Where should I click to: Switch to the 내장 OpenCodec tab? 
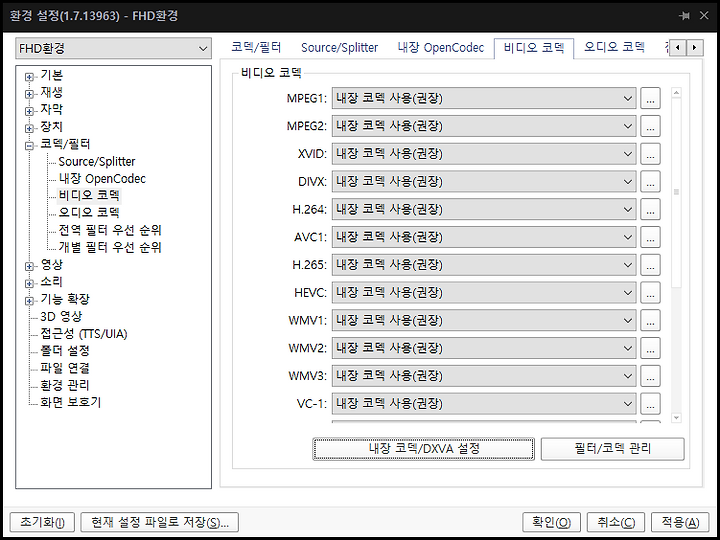440,47
